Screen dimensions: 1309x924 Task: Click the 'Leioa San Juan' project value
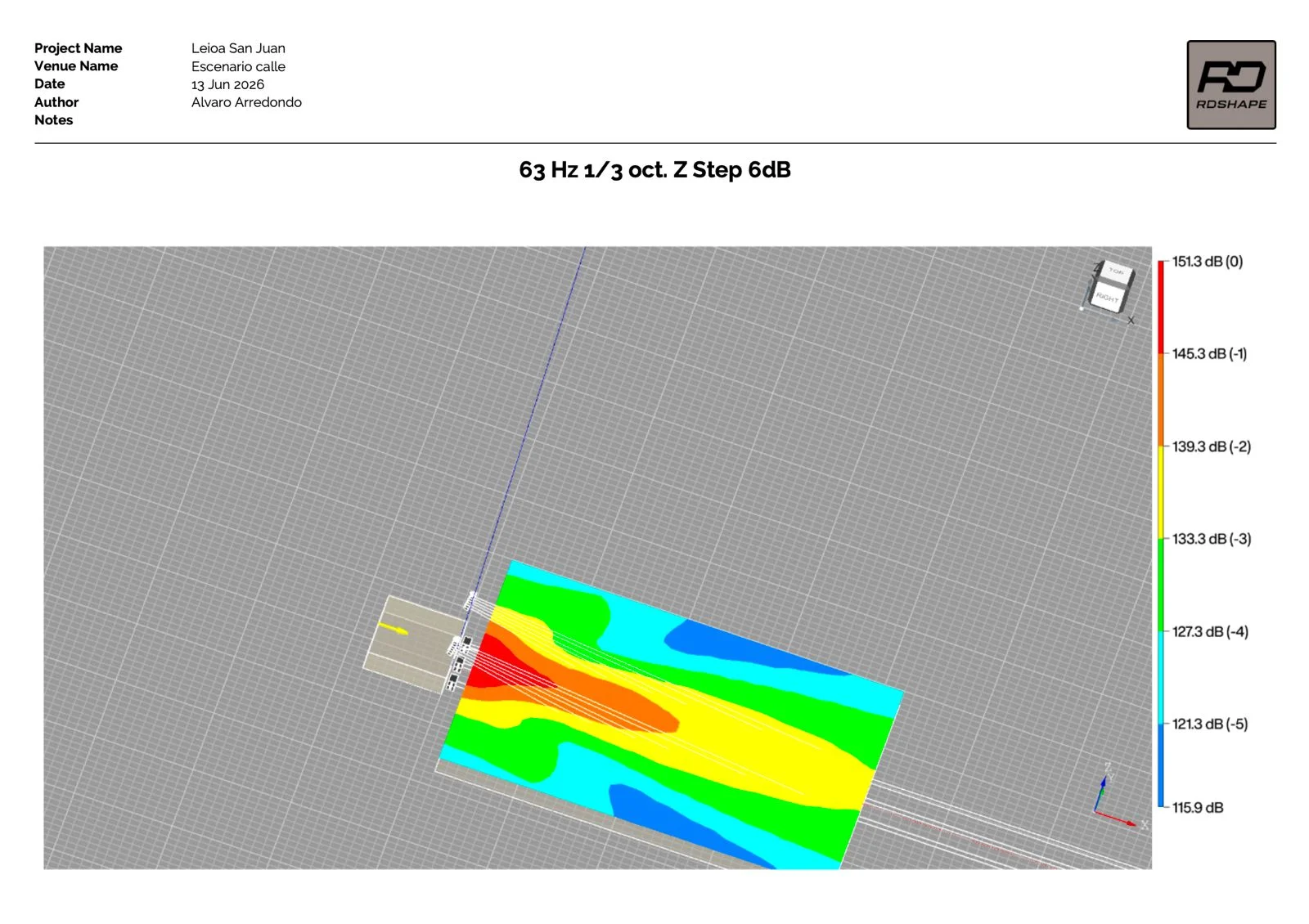pos(238,48)
